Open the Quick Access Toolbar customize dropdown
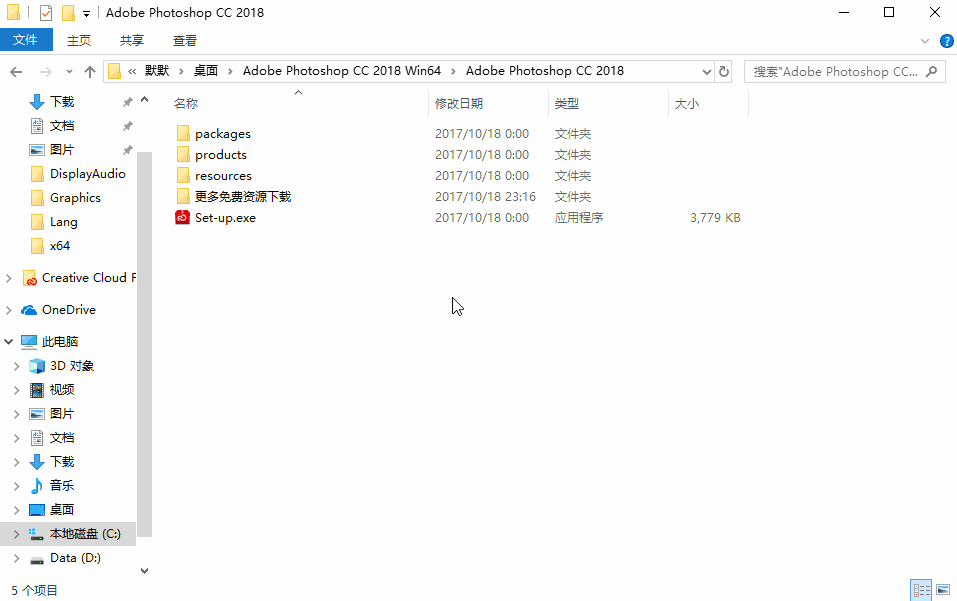Screen dimensions: 957x601 coord(86,12)
